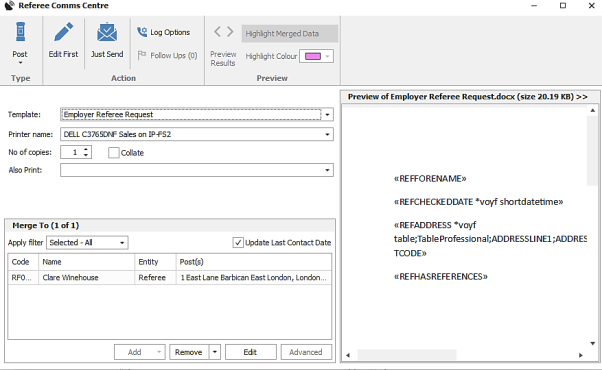Image resolution: width=602 pixels, height=370 pixels.
Task: Expand the preview panel header >>
Action: (x=582, y=97)
